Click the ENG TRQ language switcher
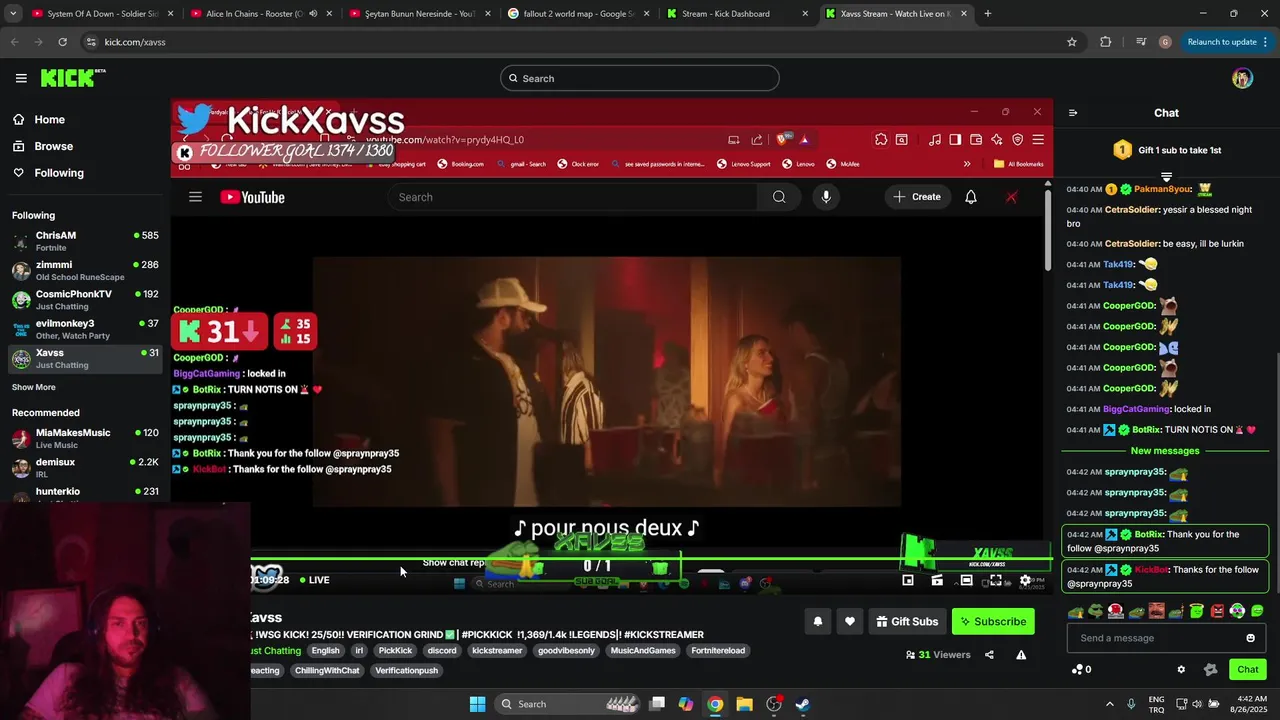This screenshot has width=1280, height=720. pyautogui.click(x=1156, y=704)
